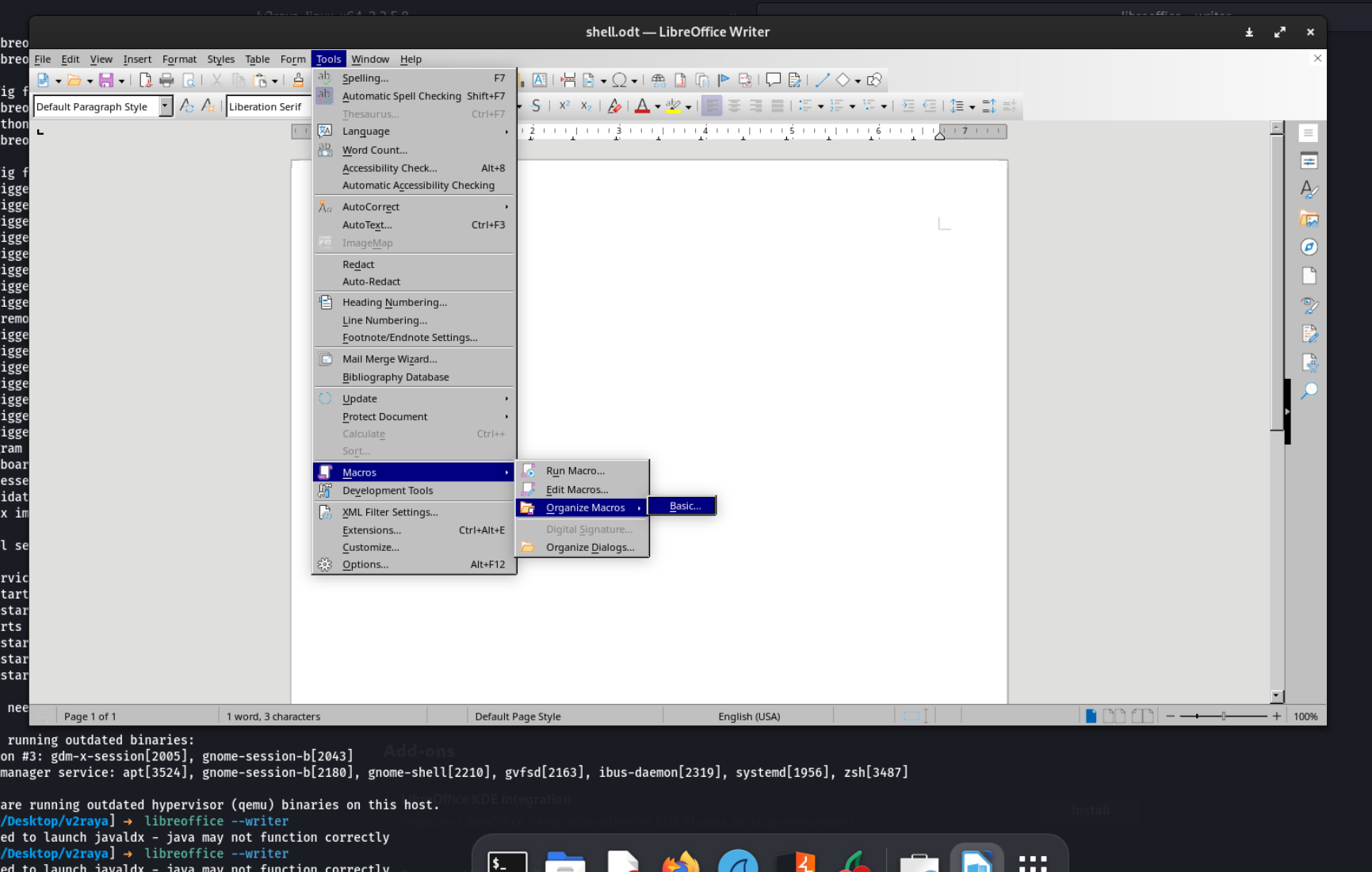Choose Word Count from Tools menu
Viewport: 1372px width, 872px height.
(x=414, y=150)
